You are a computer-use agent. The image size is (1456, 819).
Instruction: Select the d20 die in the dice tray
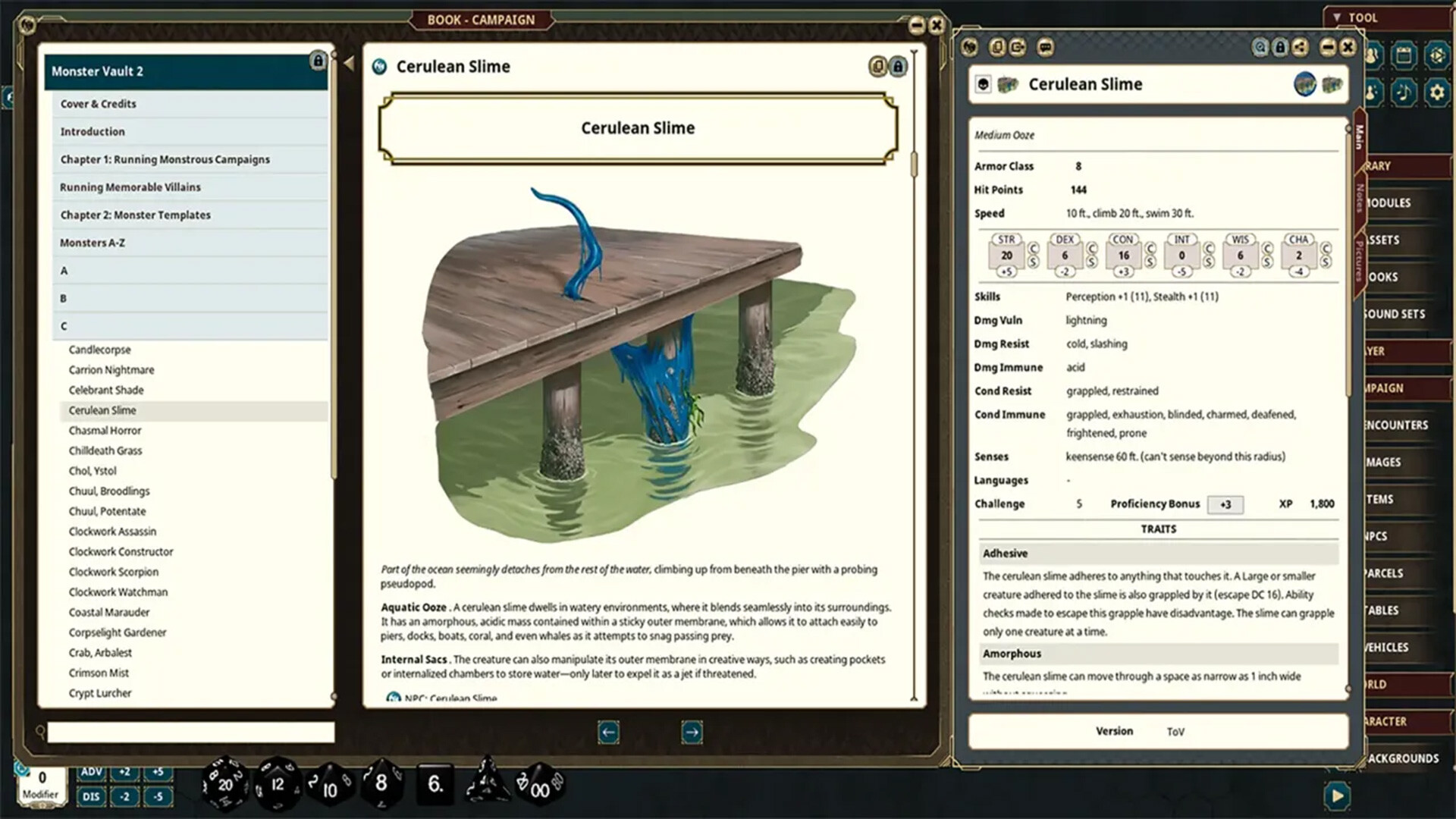[223, 785]
